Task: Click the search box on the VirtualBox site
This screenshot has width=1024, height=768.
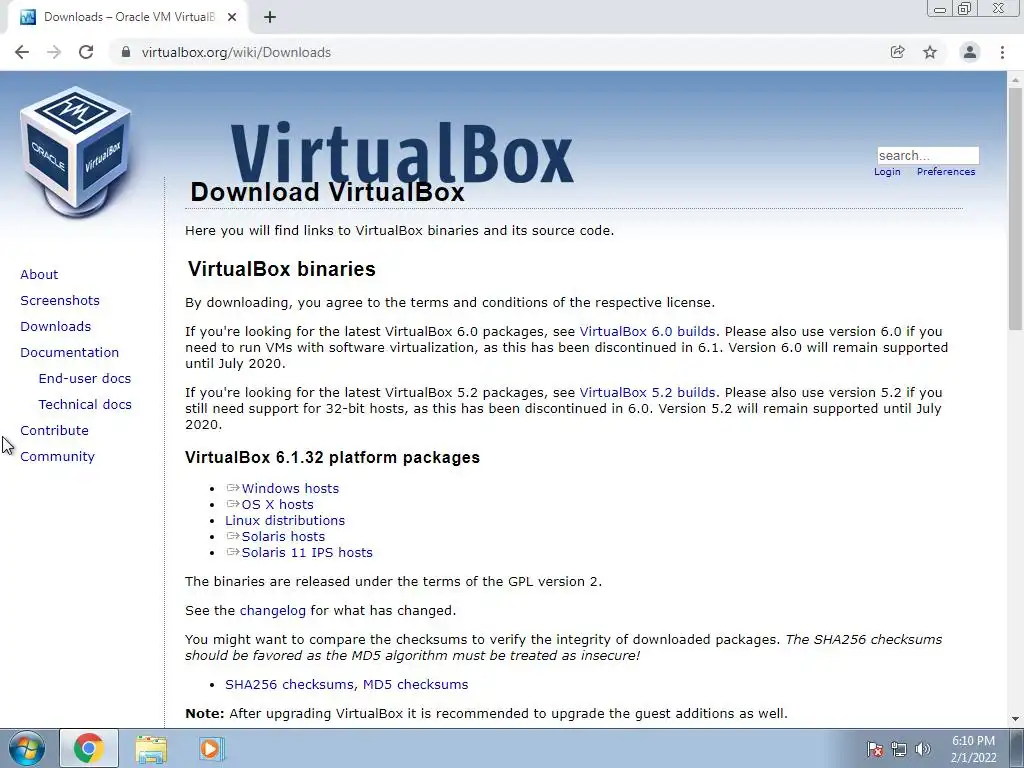Action: point(928,155)
